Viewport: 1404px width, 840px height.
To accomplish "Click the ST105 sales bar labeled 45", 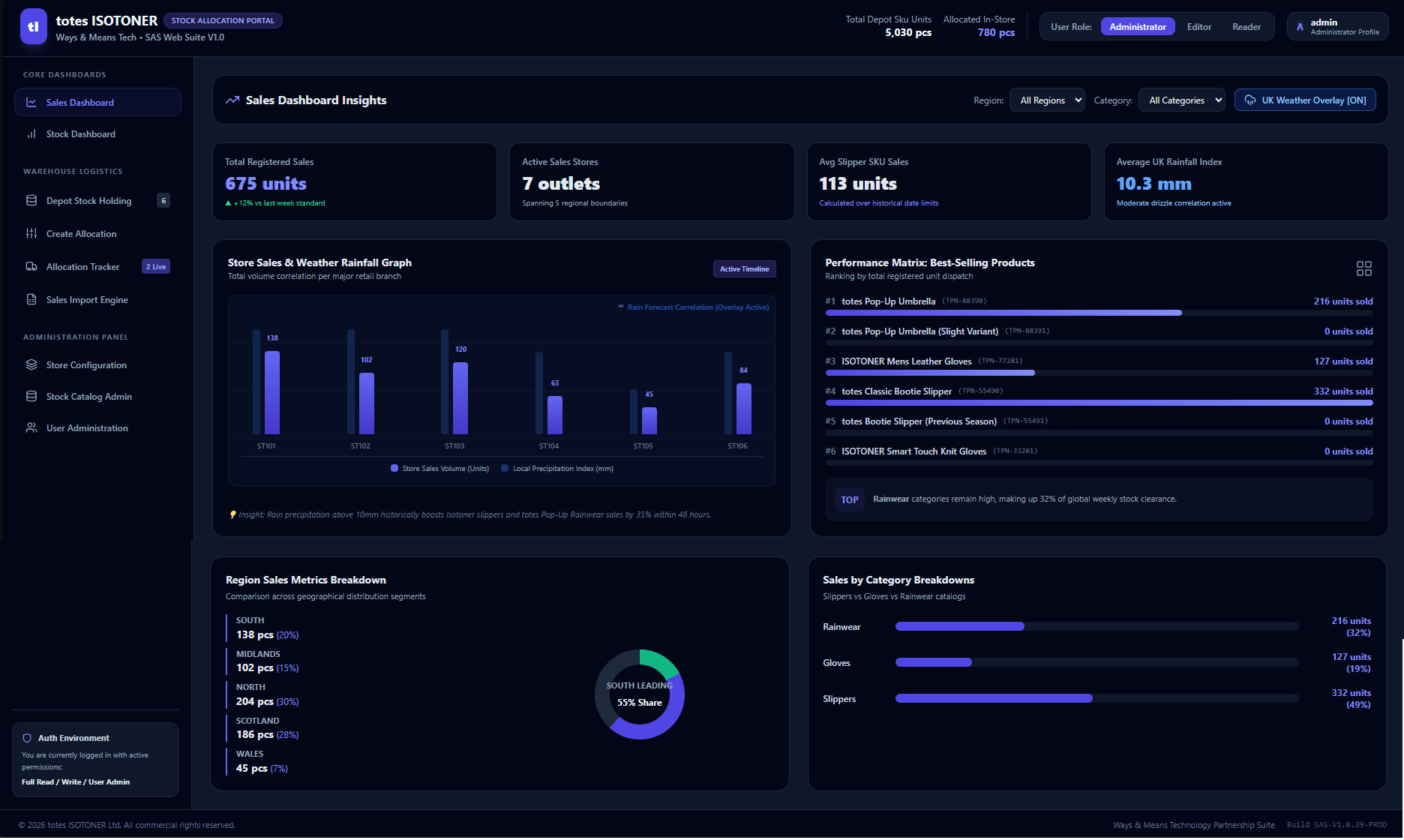I will coord(649,421).
